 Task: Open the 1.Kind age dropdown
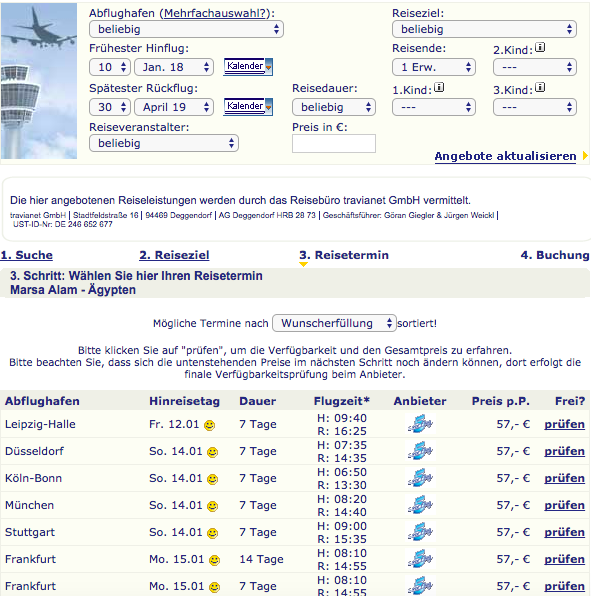(x=434, y=107)
